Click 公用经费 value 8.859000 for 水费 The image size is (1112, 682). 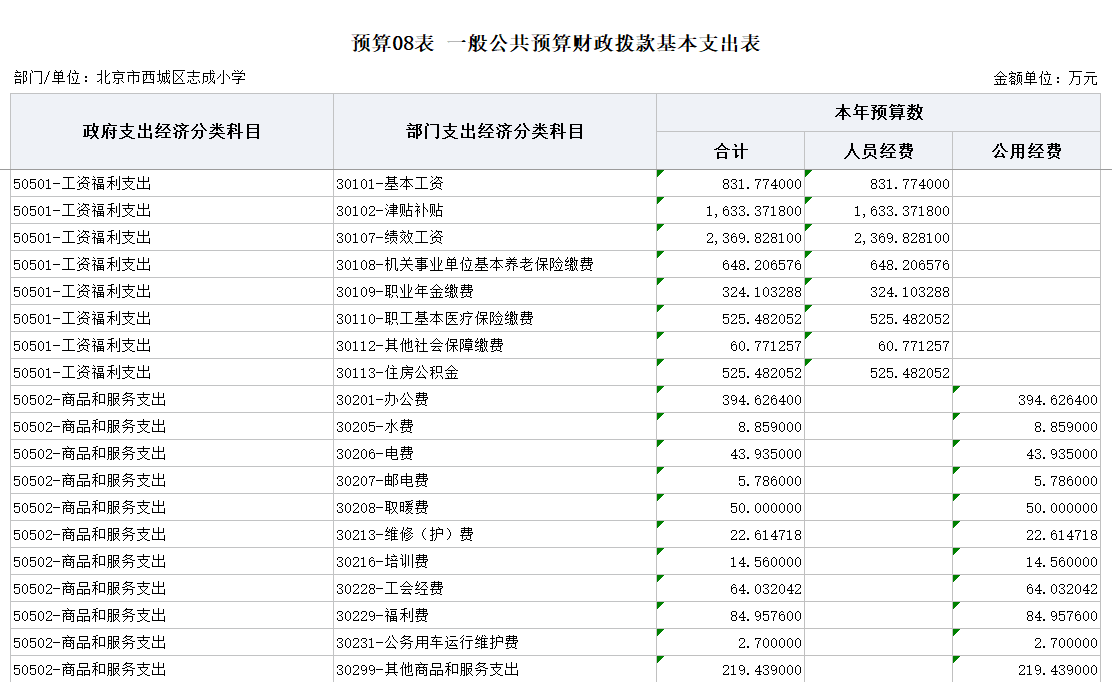click(1027, 427)
